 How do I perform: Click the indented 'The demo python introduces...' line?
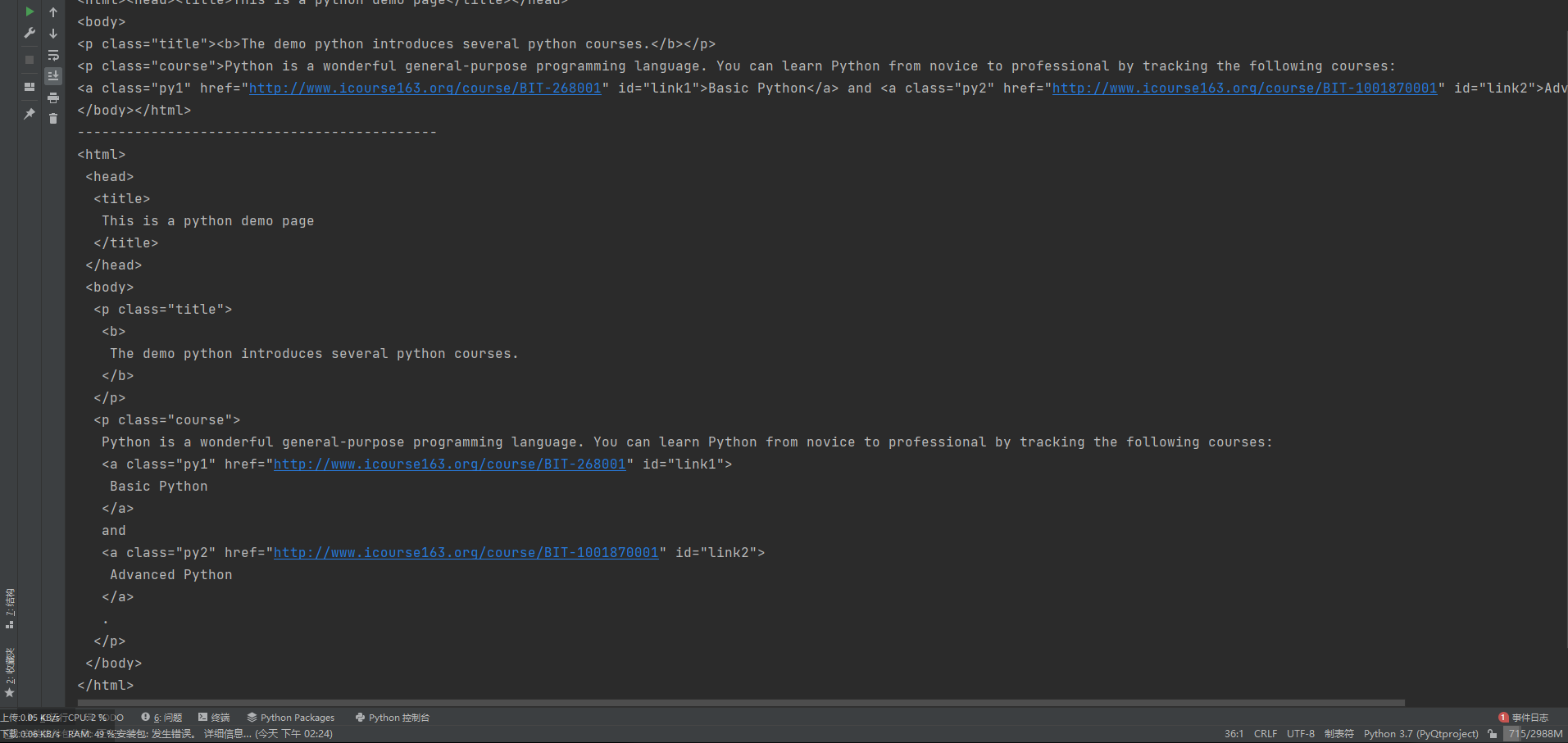[314, 353]
